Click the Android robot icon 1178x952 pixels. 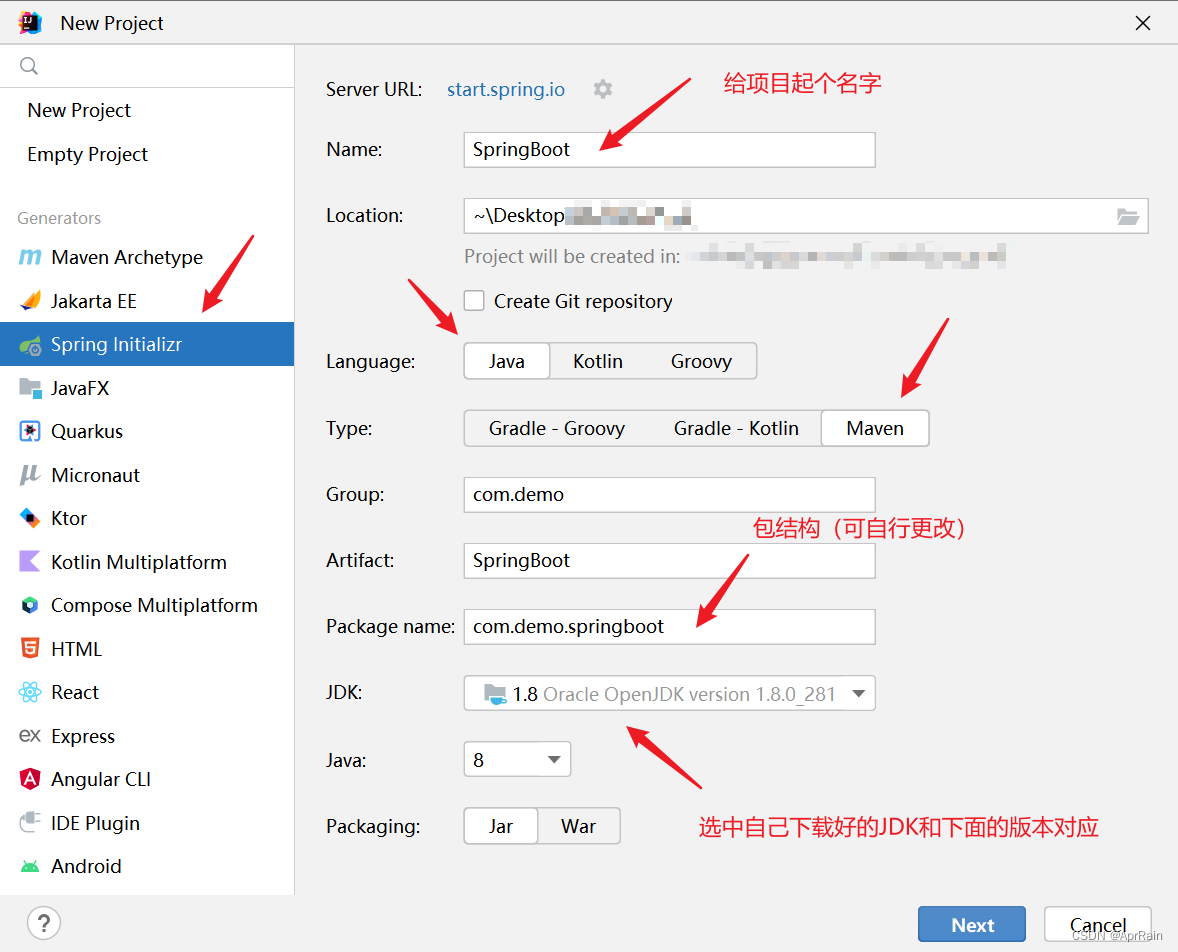point(30,866)
